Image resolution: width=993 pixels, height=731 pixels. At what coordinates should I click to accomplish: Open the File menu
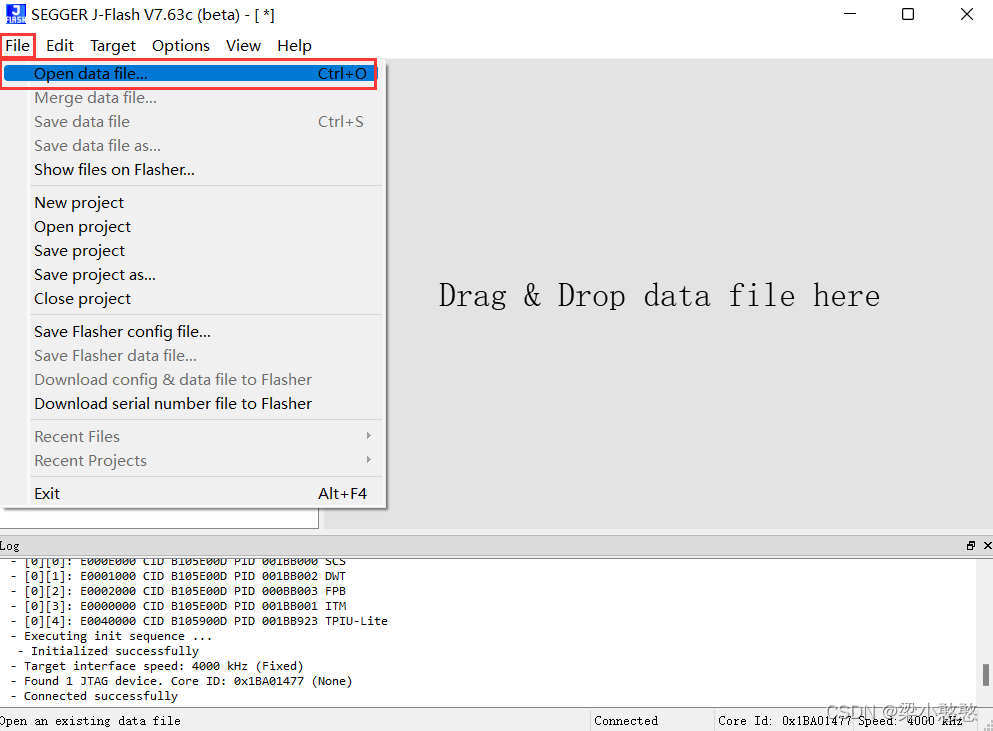tap(18, 46)
